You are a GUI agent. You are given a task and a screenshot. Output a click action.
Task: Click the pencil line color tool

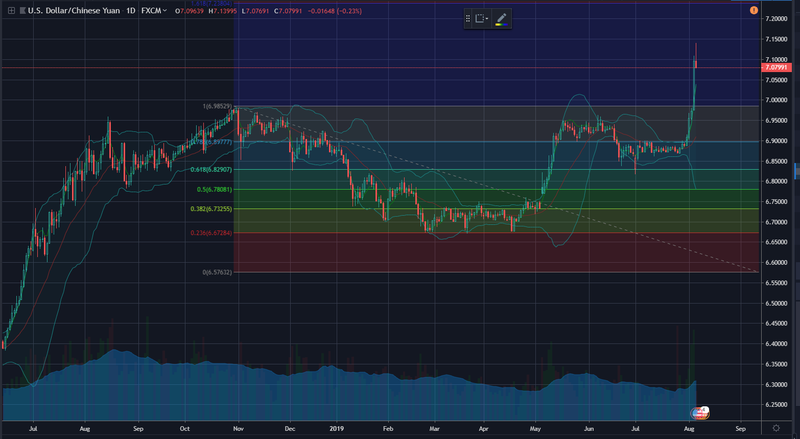(501, 19)
